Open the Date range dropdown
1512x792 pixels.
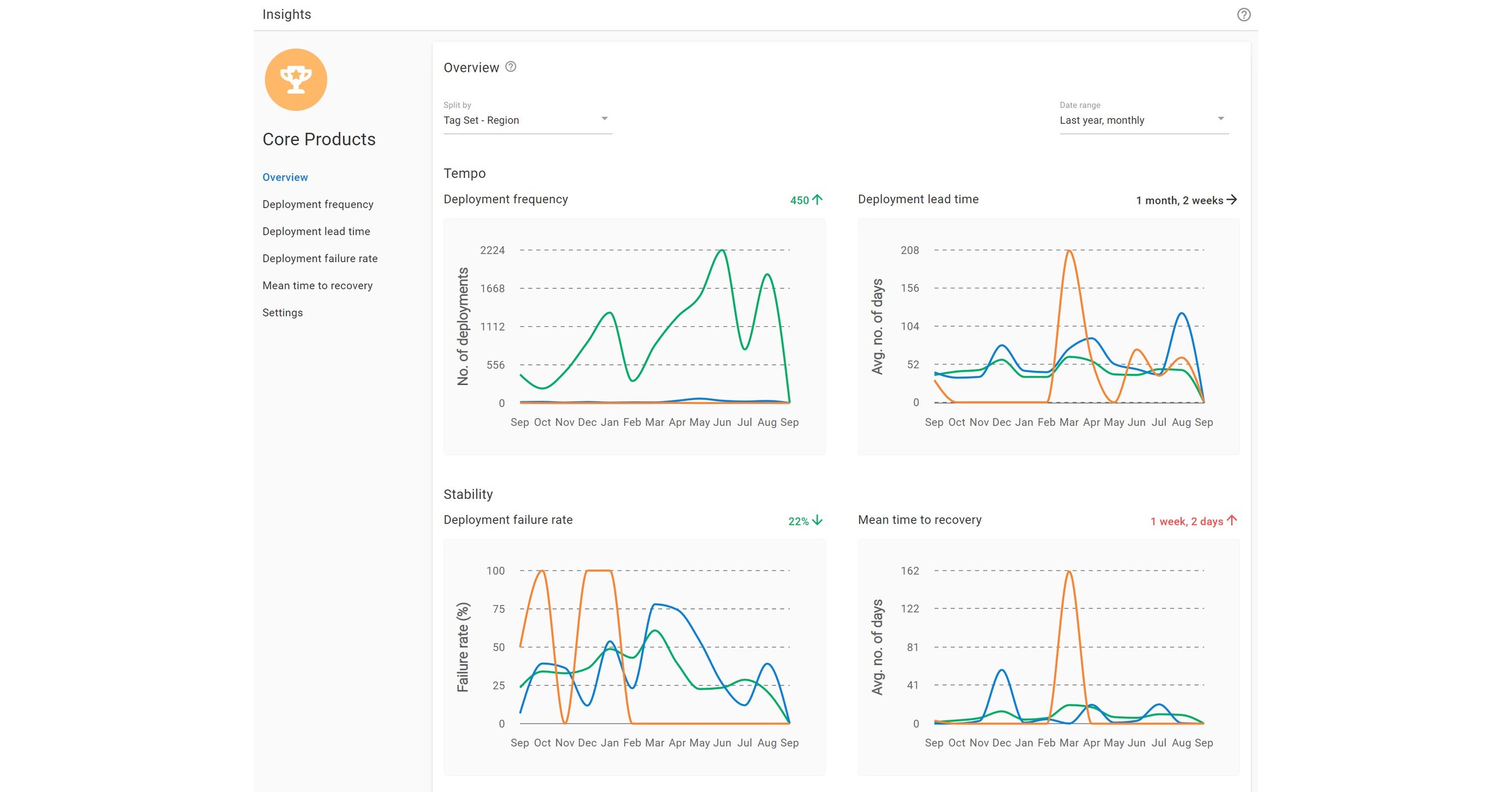(1142, 120)
